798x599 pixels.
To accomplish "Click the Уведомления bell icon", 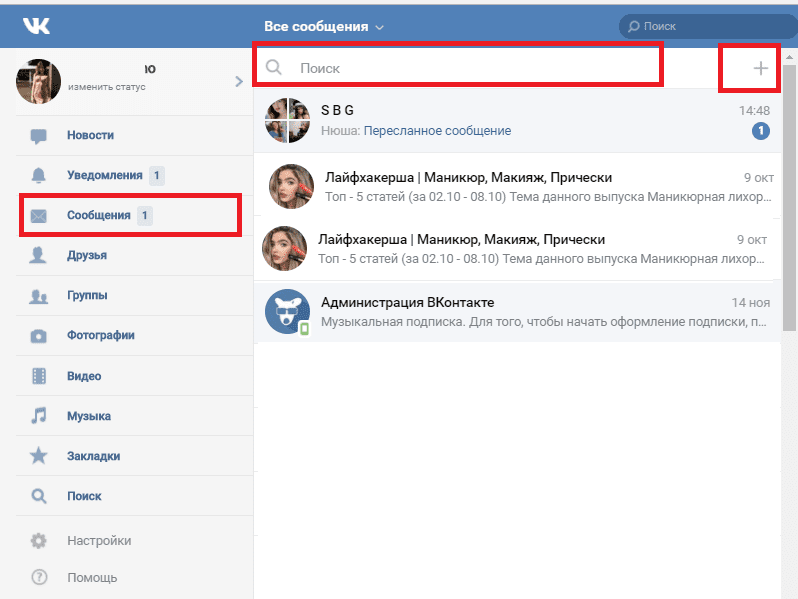I will tap(39, 176).
